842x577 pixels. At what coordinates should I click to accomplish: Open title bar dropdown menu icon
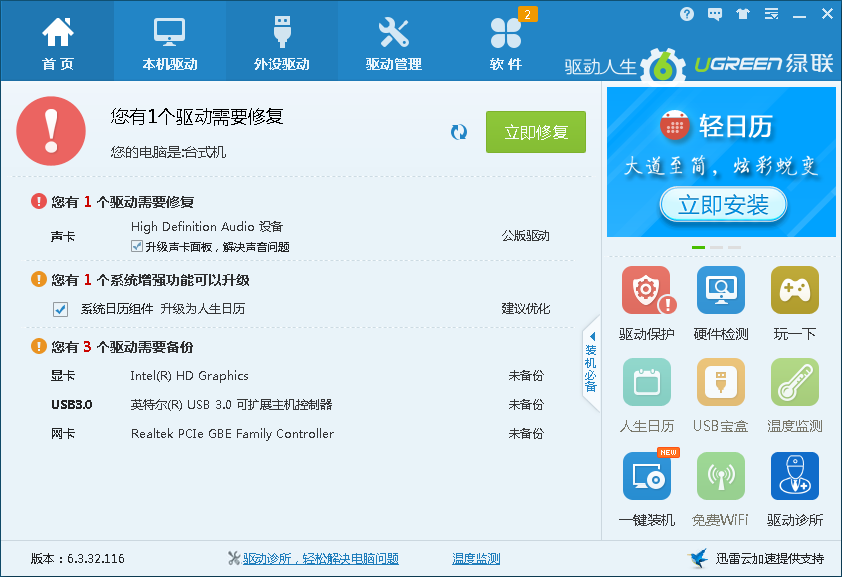[771, 14]
